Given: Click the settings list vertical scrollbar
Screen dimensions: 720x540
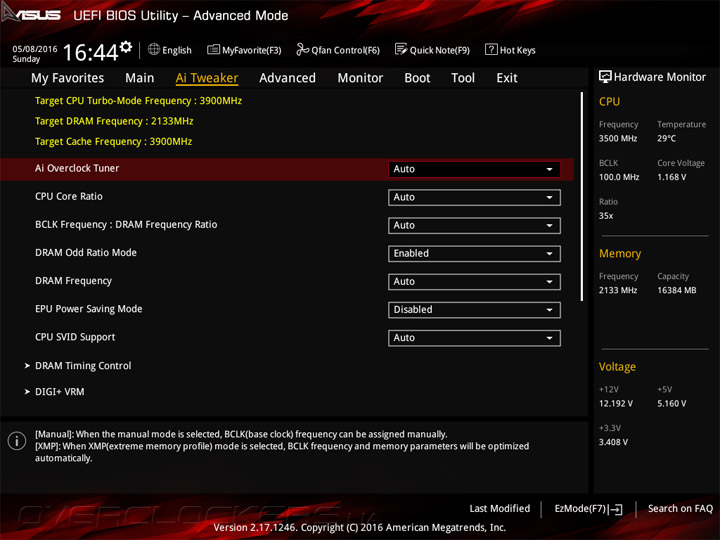Looking at the screenshot, I should (x=582, y=197).
